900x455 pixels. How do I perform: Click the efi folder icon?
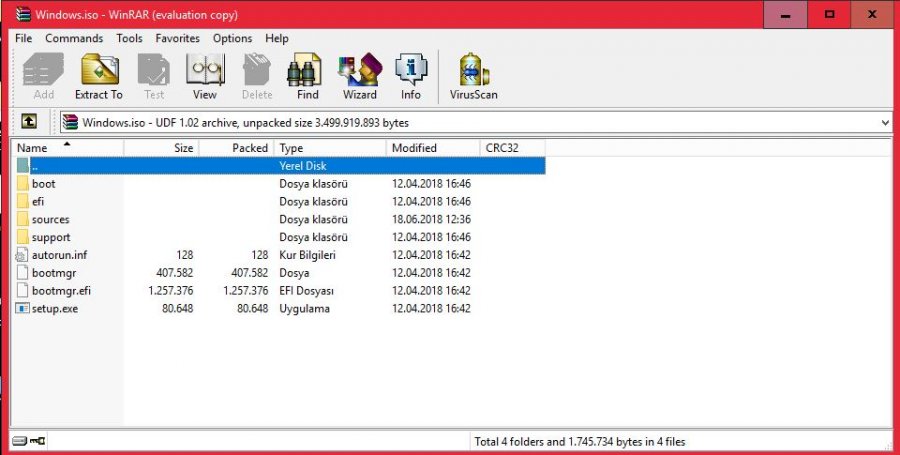tap(22, 201)
